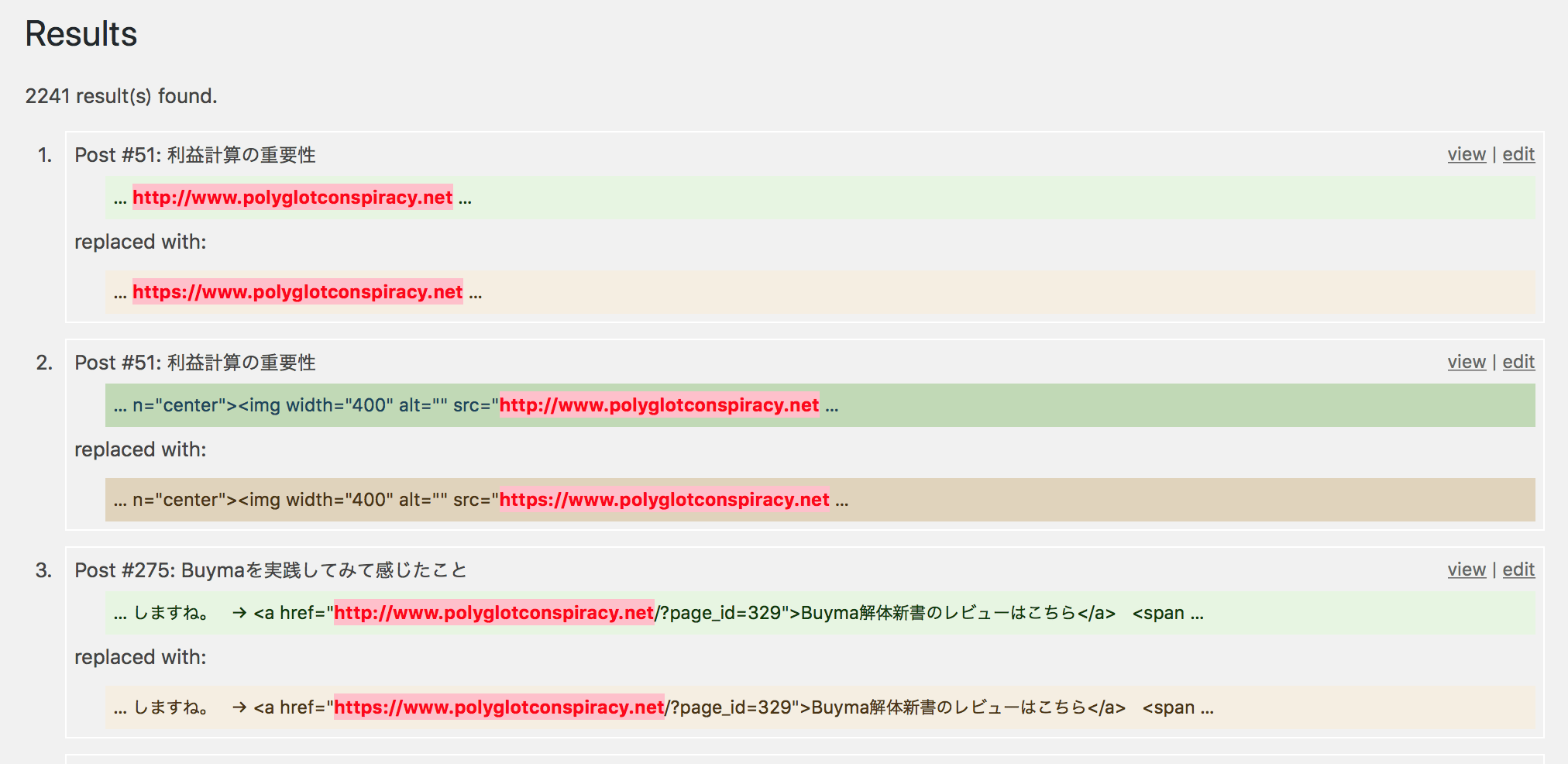Click 'replaced with:' label in result 1
Viewport: 1568px width, 764px height.
pyautogui.click(x=140, y=242)
